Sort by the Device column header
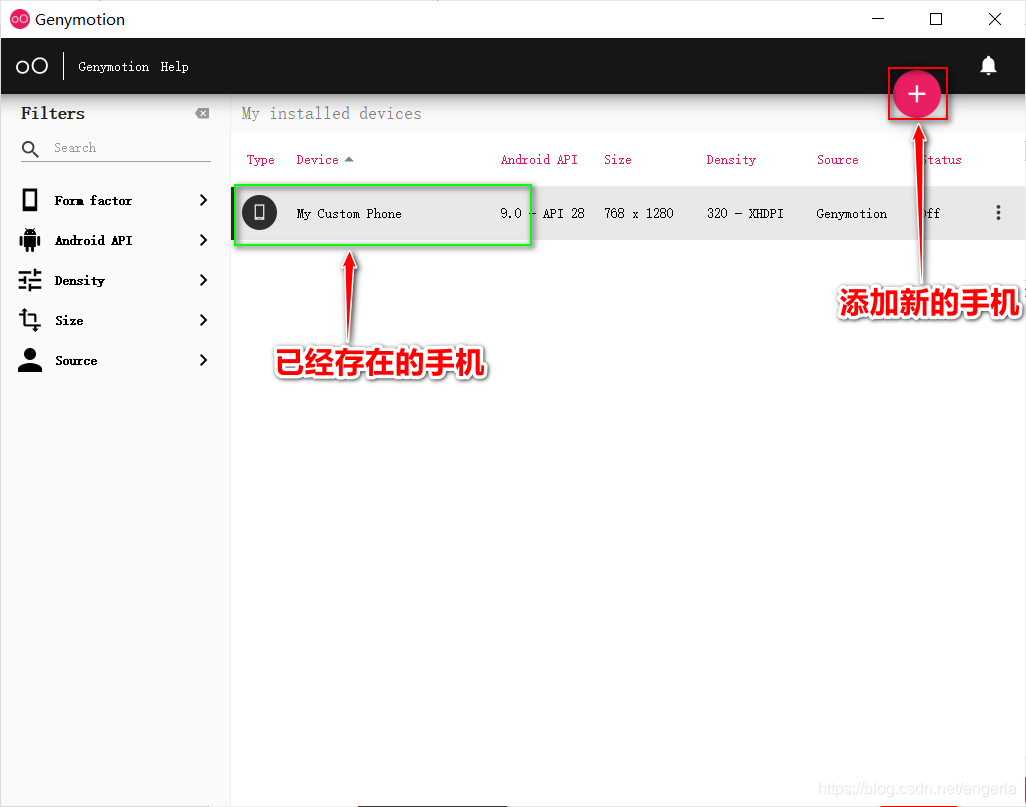1026x807 pixels. pyautogui.click(x=317, y=160)
